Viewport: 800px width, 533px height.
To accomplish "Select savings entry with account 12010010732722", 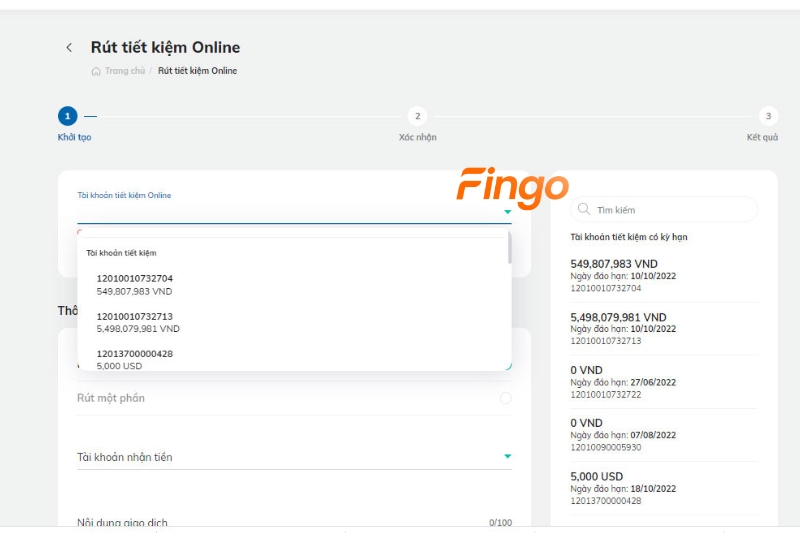I will 664,382.
